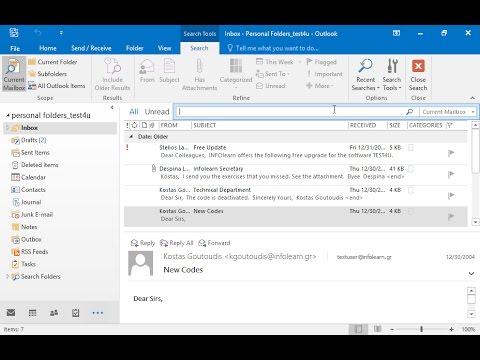
Task: Switch to Calendar view icon
Action: point(32,312)
